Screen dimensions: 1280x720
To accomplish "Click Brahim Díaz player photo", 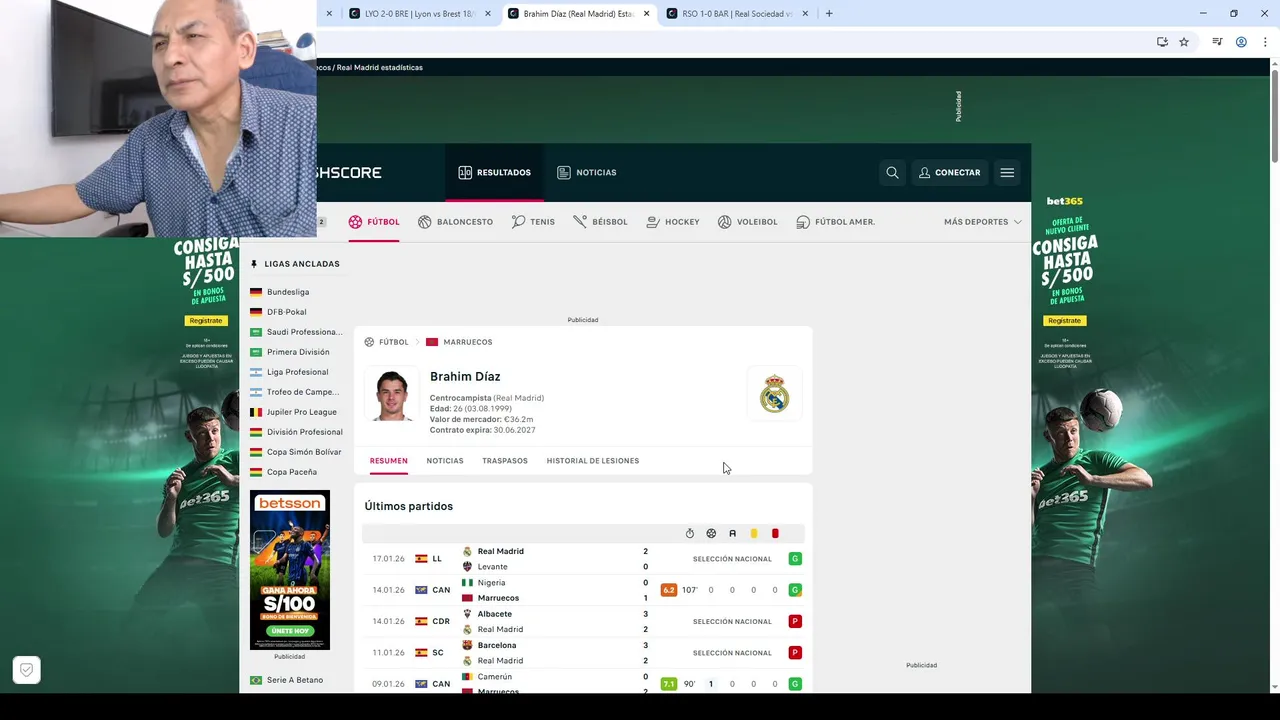I will tap(392, 395).
